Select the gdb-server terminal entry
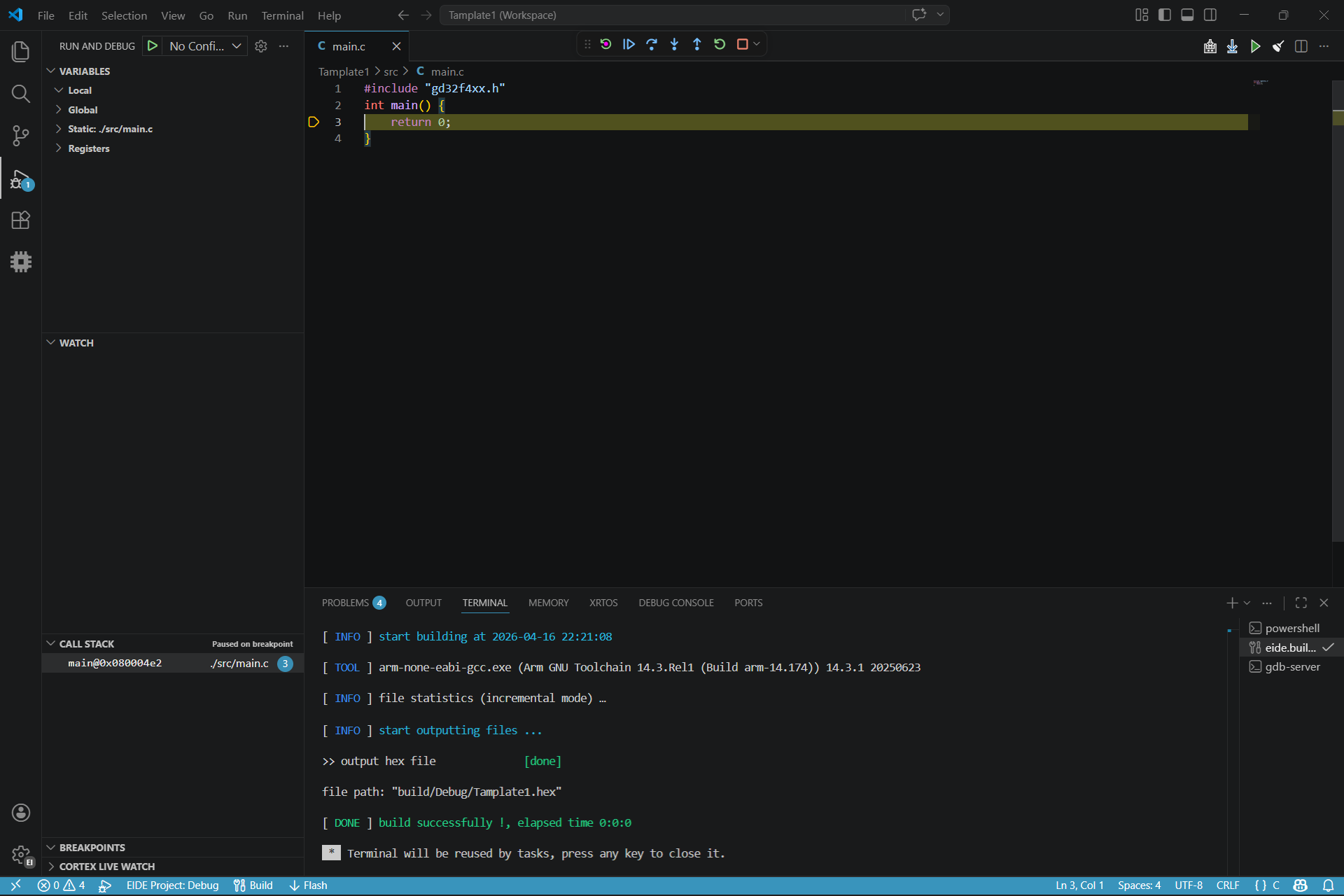1344x896 pixels. coord(1292,667)
